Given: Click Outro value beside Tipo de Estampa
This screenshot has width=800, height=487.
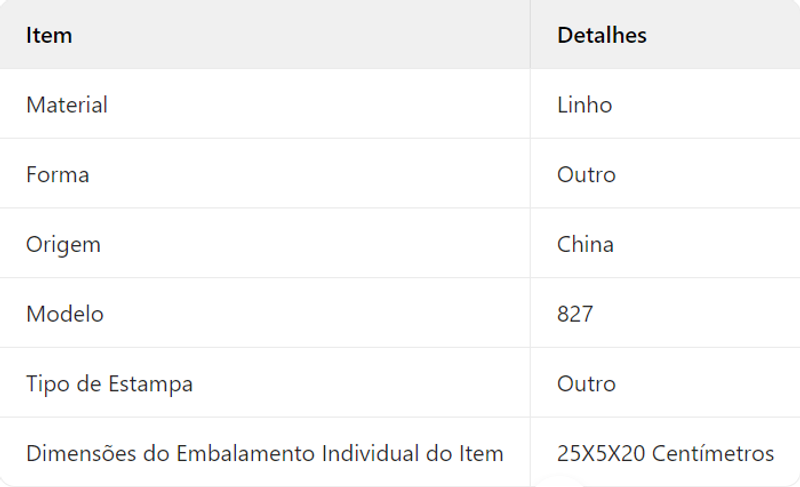Looking at the screenshot, I should coord(586,383).
